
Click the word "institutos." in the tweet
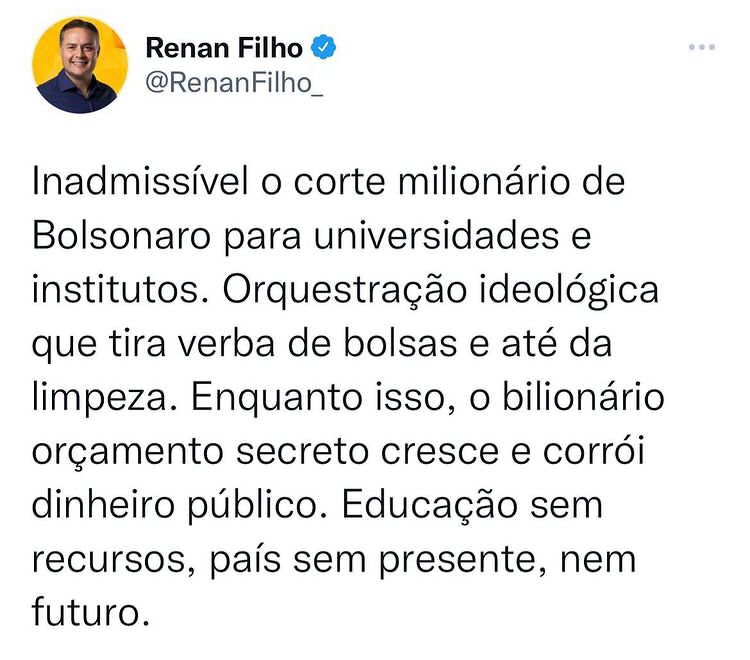[x=121, y=289]
